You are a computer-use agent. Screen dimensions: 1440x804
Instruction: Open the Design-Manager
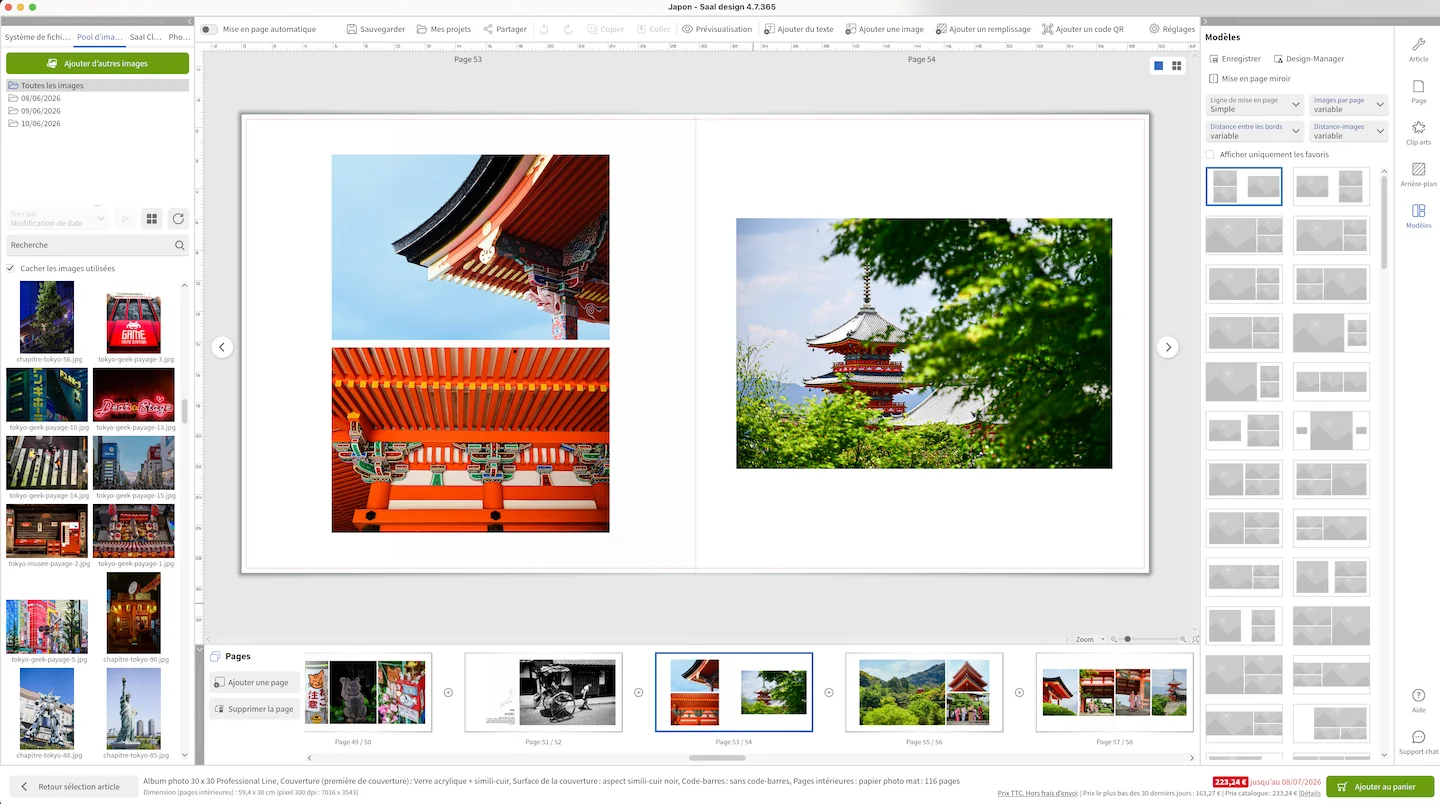tap(1309, 59)
